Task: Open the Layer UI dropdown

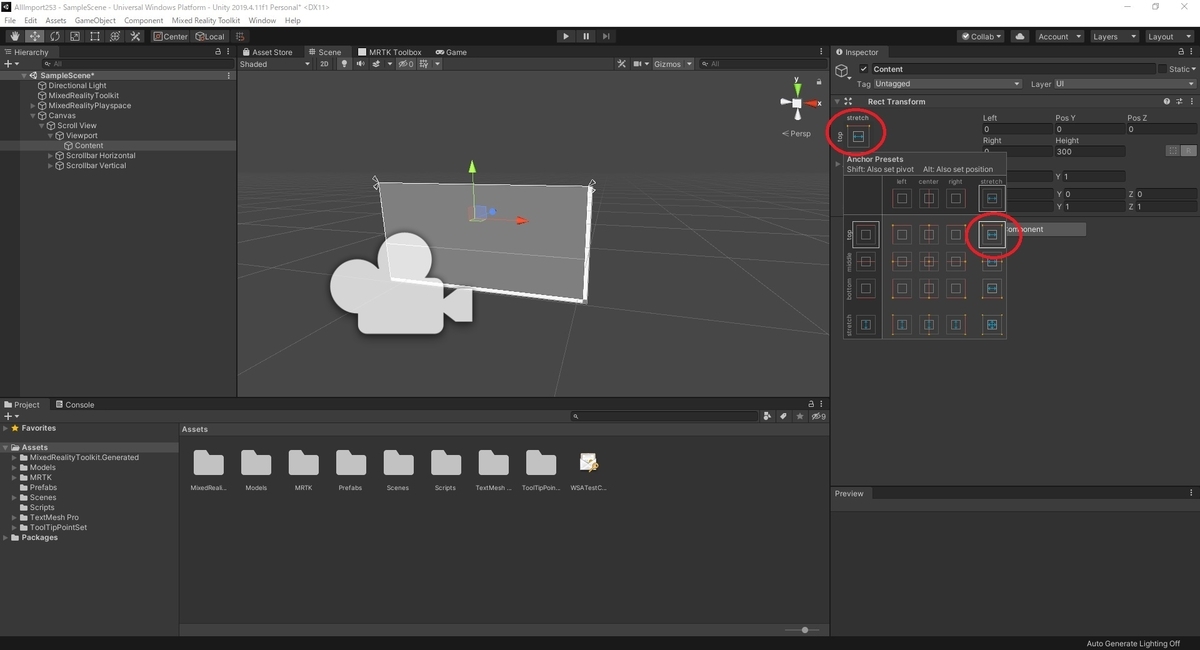Action: tap(1125, 84)
